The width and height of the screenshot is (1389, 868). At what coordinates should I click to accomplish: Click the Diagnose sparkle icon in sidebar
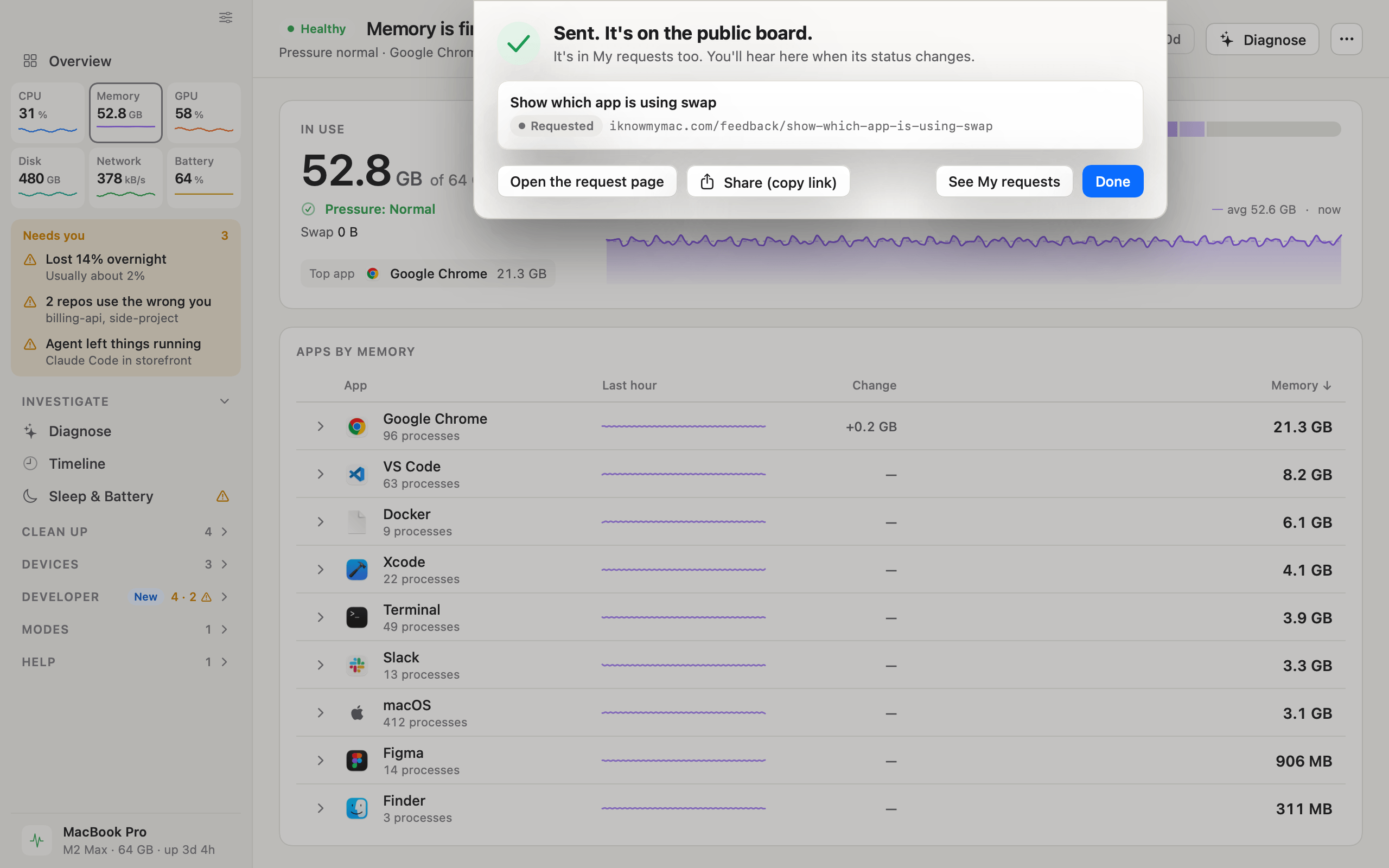(30, 431)
